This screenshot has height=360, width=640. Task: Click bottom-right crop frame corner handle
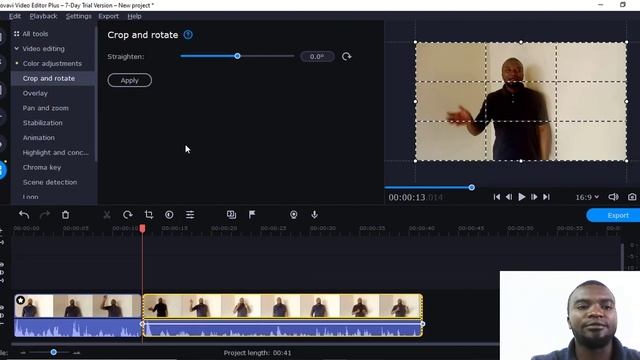click(627, 161)
